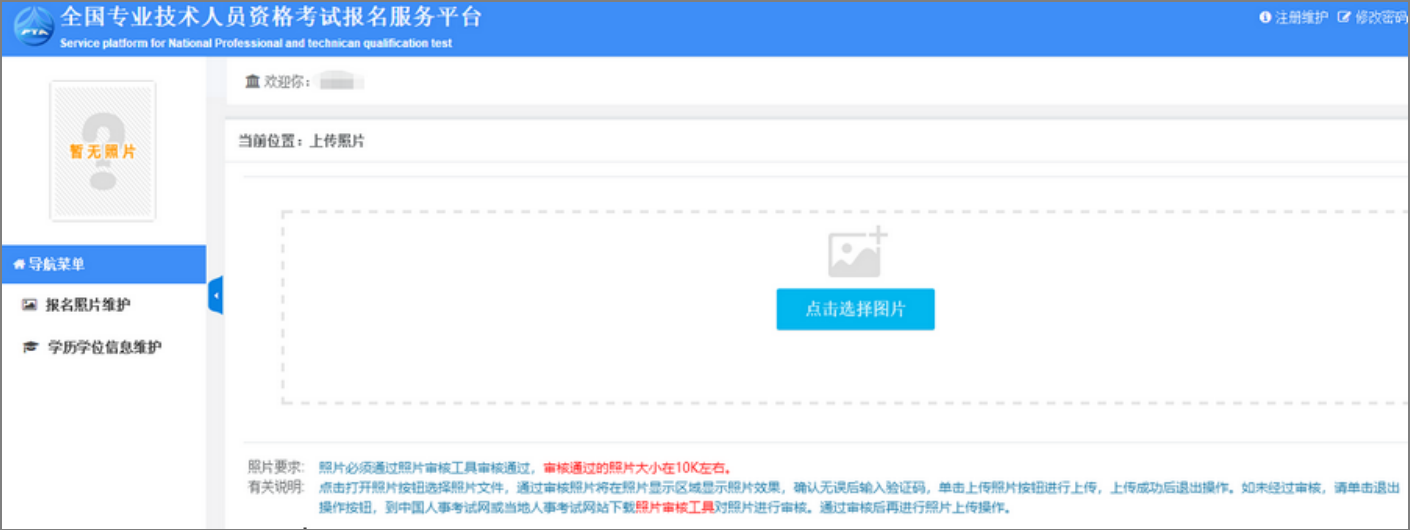Click the pencil icon beside 修改密码
Viewport: 1410px width, 530px height.
pyautogui.click(x=1344, y=17)
